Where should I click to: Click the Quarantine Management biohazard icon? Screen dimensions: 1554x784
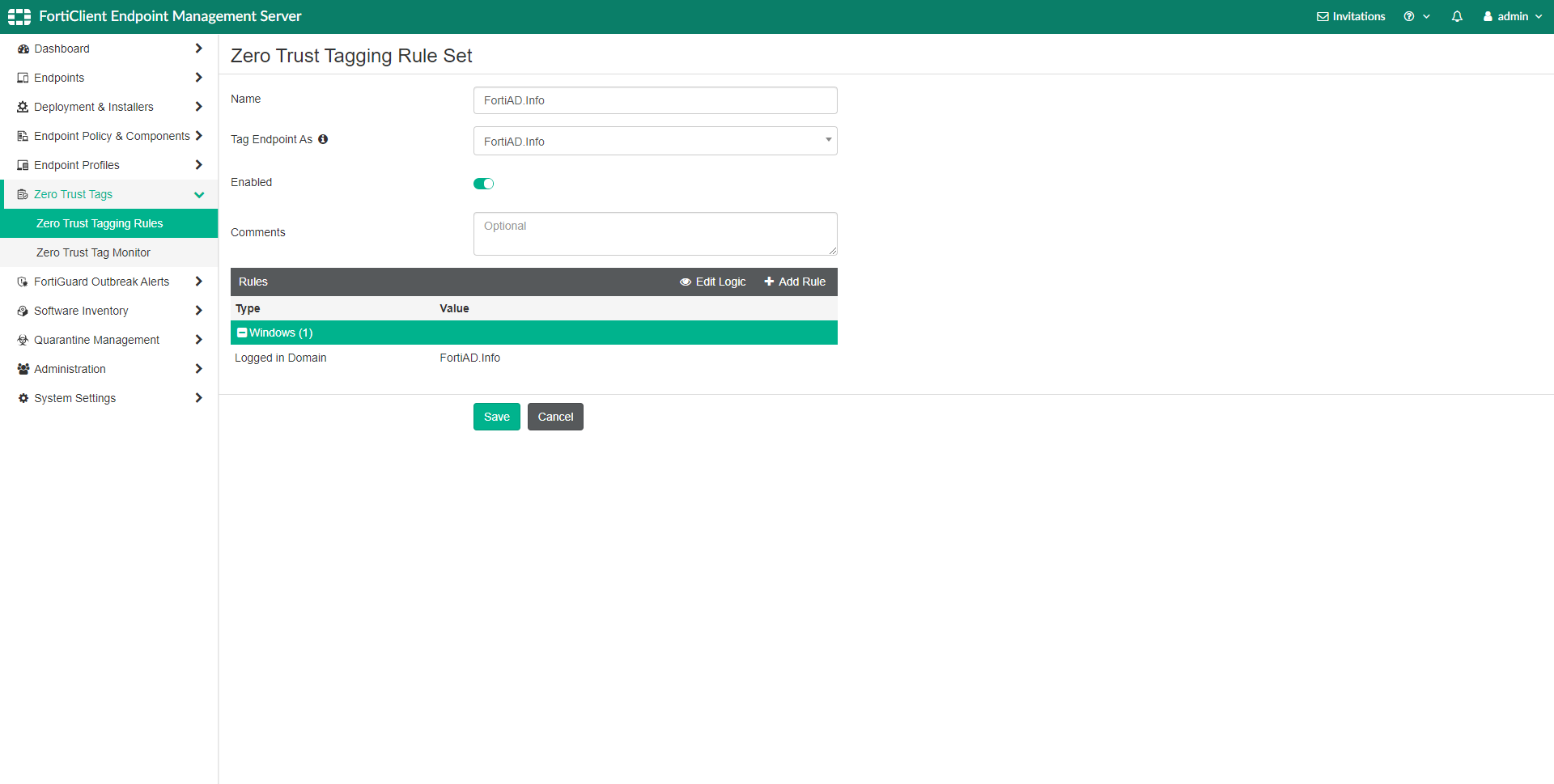23,340
